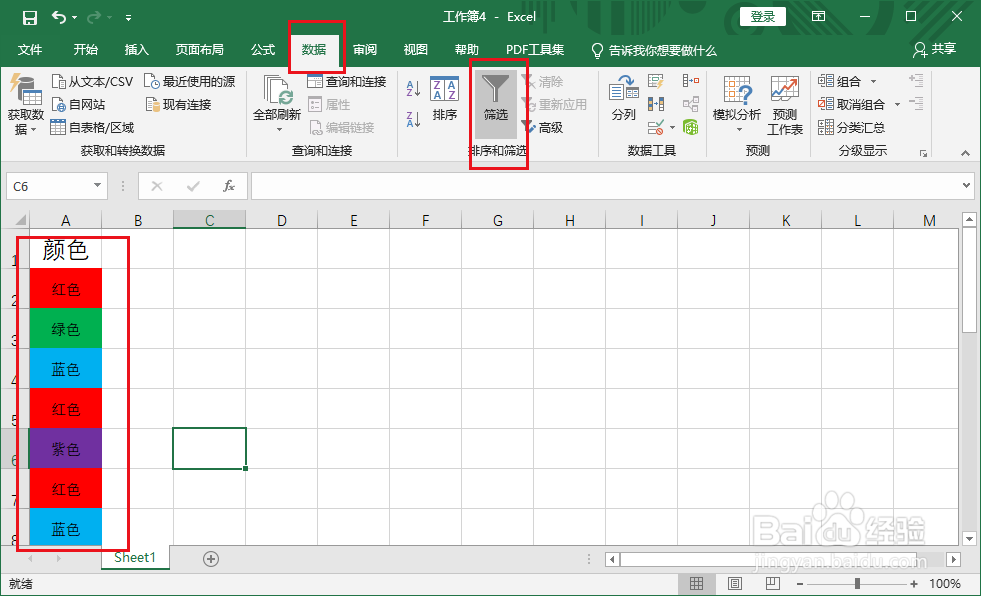Image resolution: width=981 pixels, height=596 pixels.
Task: Click the Sign in (登录) button
Action: [x=763, y=17]
